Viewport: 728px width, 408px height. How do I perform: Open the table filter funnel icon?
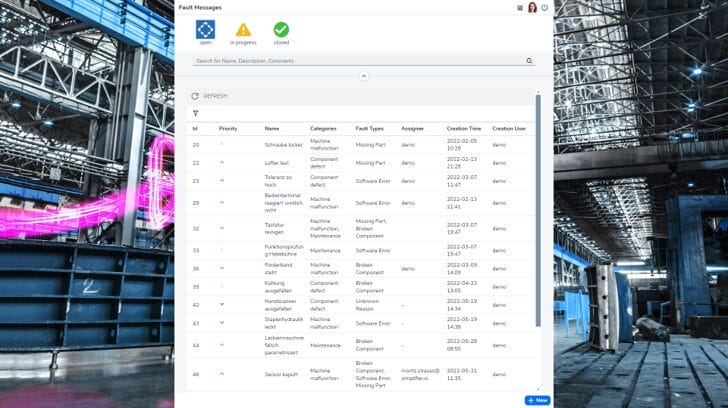(x=195, y=113)
